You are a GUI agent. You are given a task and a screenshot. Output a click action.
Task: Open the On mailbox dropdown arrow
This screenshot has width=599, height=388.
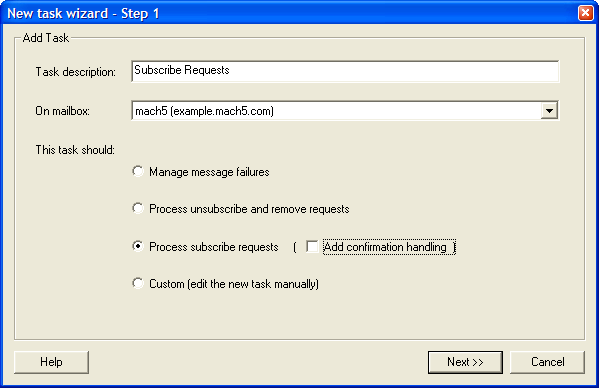pyautogui.click(x=549, y=111)
